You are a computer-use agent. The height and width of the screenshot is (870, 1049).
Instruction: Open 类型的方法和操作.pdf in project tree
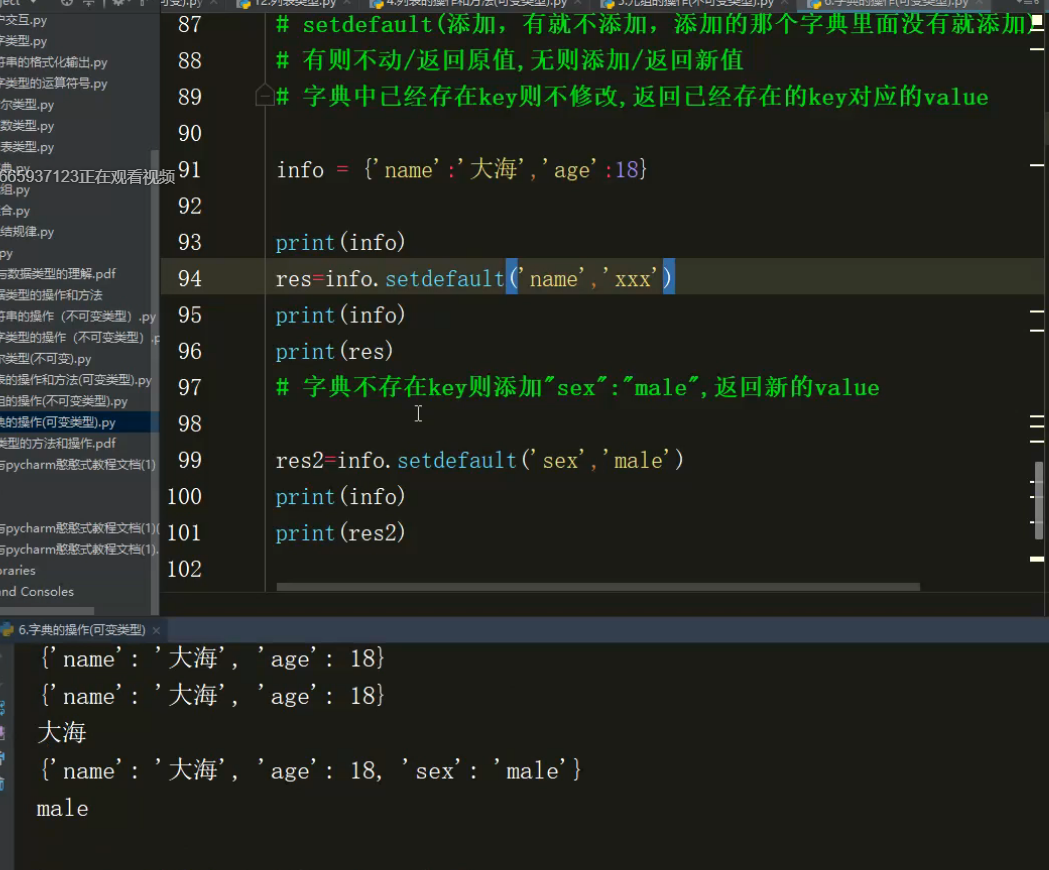58,444
